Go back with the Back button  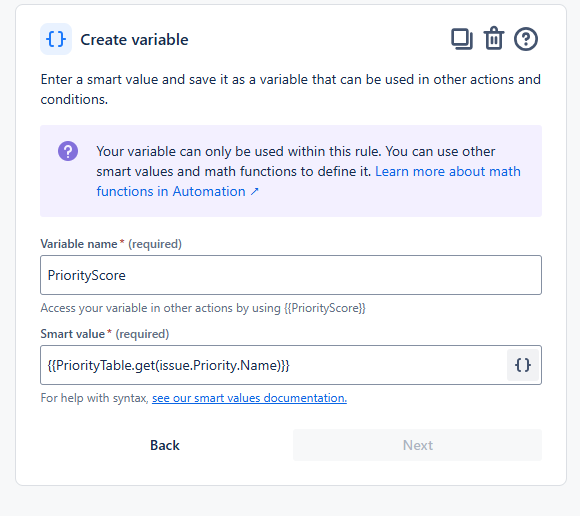[x=165, y=445]
